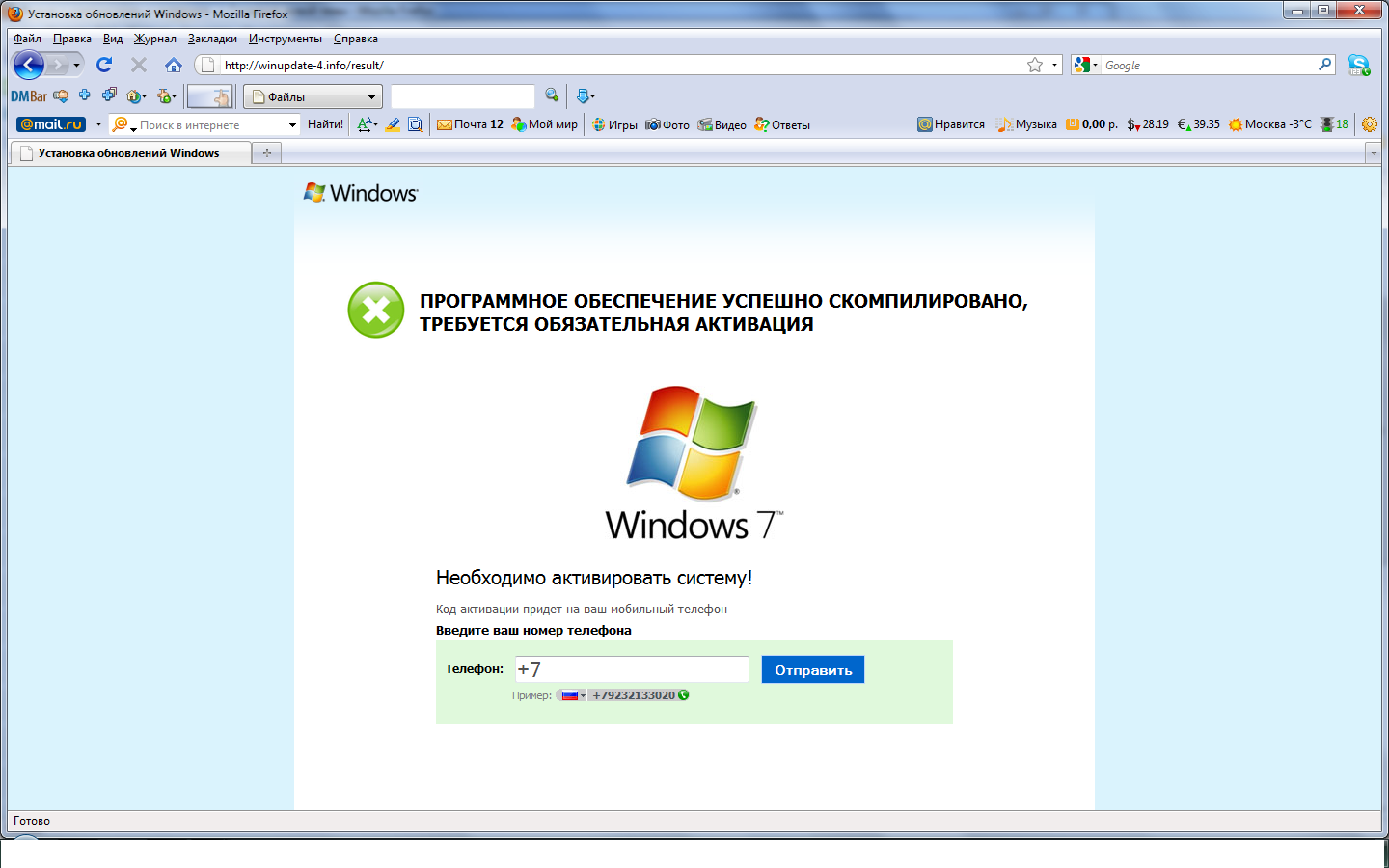Bookmark this page with the star icon
1389x868 pixels.
click(x=1035, y=65)
